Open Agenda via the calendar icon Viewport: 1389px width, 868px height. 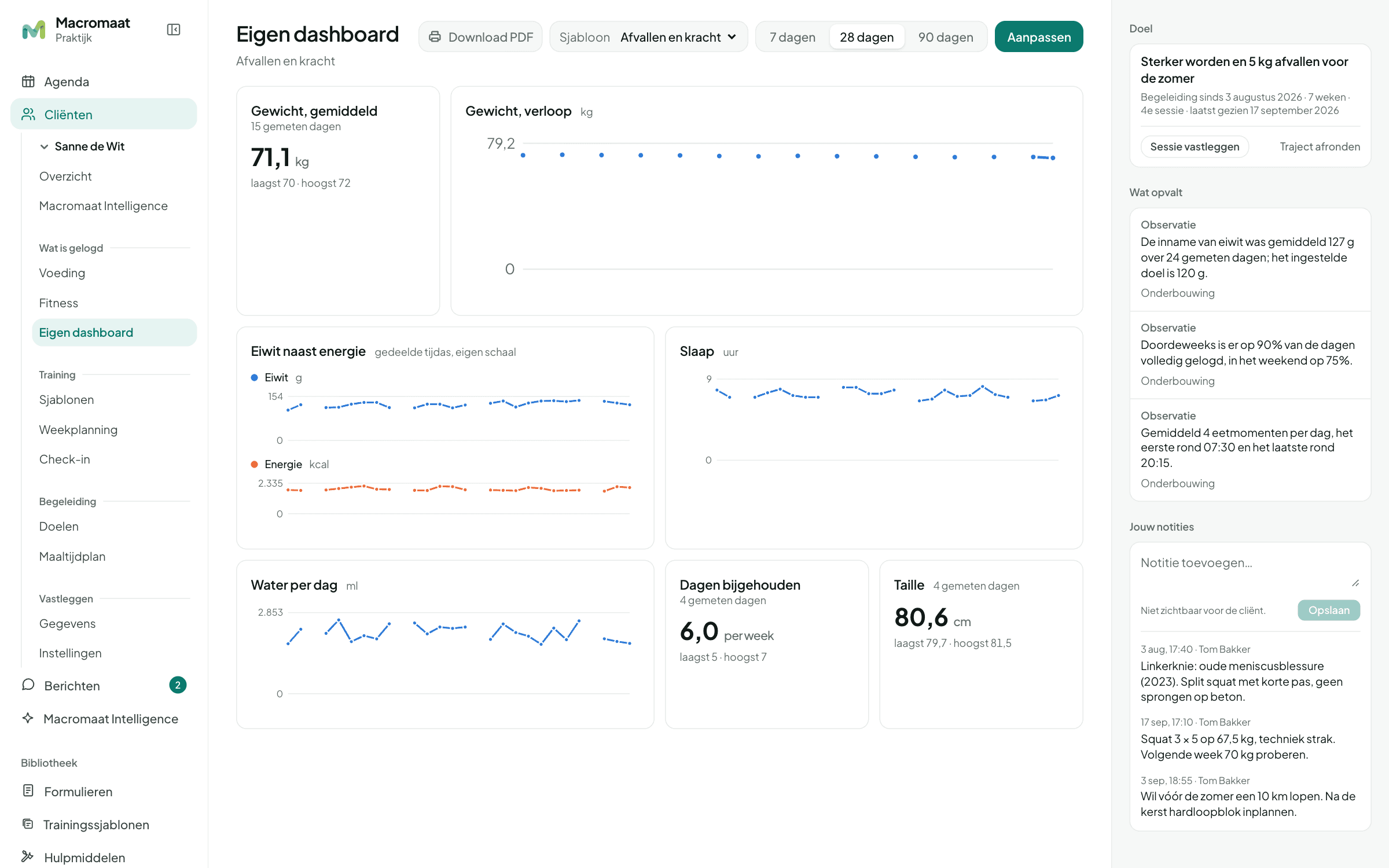[28, 82]
